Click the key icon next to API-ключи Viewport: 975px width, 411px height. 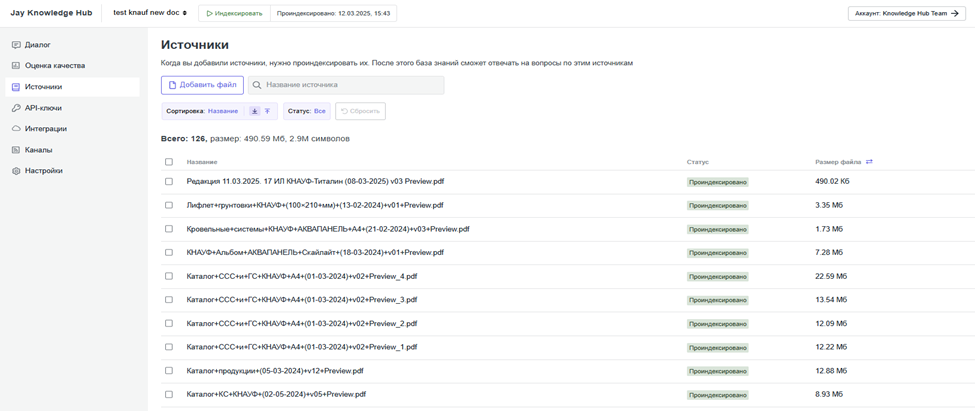click(16, 108)
